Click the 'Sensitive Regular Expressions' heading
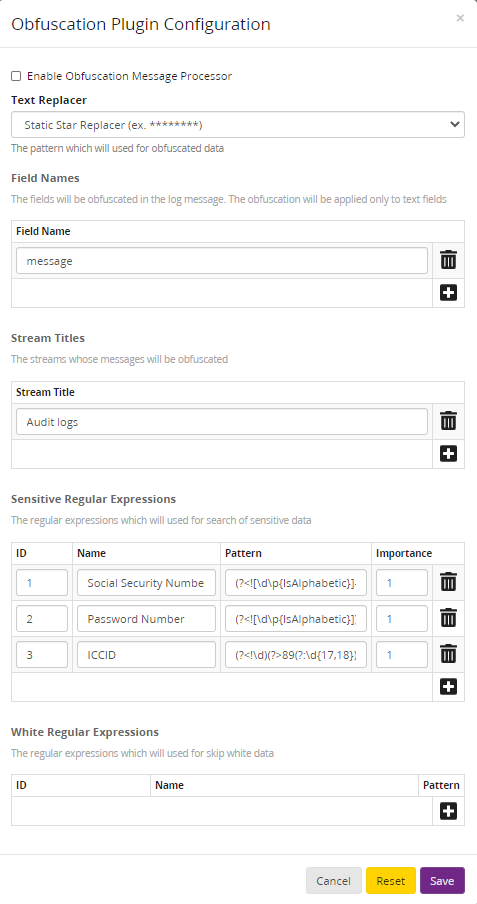477x904 pixels. click(x=93, y=499)
